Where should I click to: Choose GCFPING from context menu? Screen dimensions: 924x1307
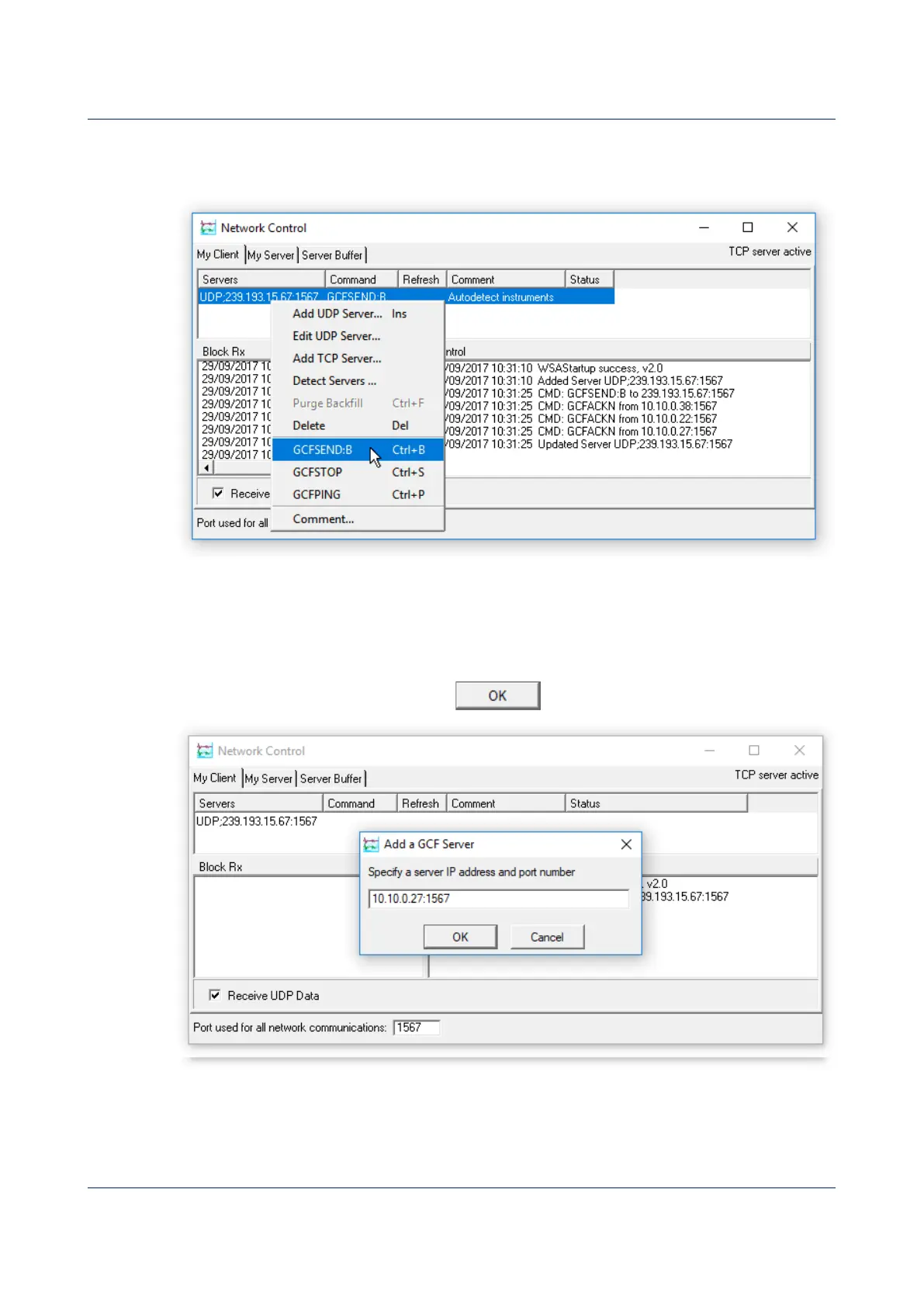point(358,494)
